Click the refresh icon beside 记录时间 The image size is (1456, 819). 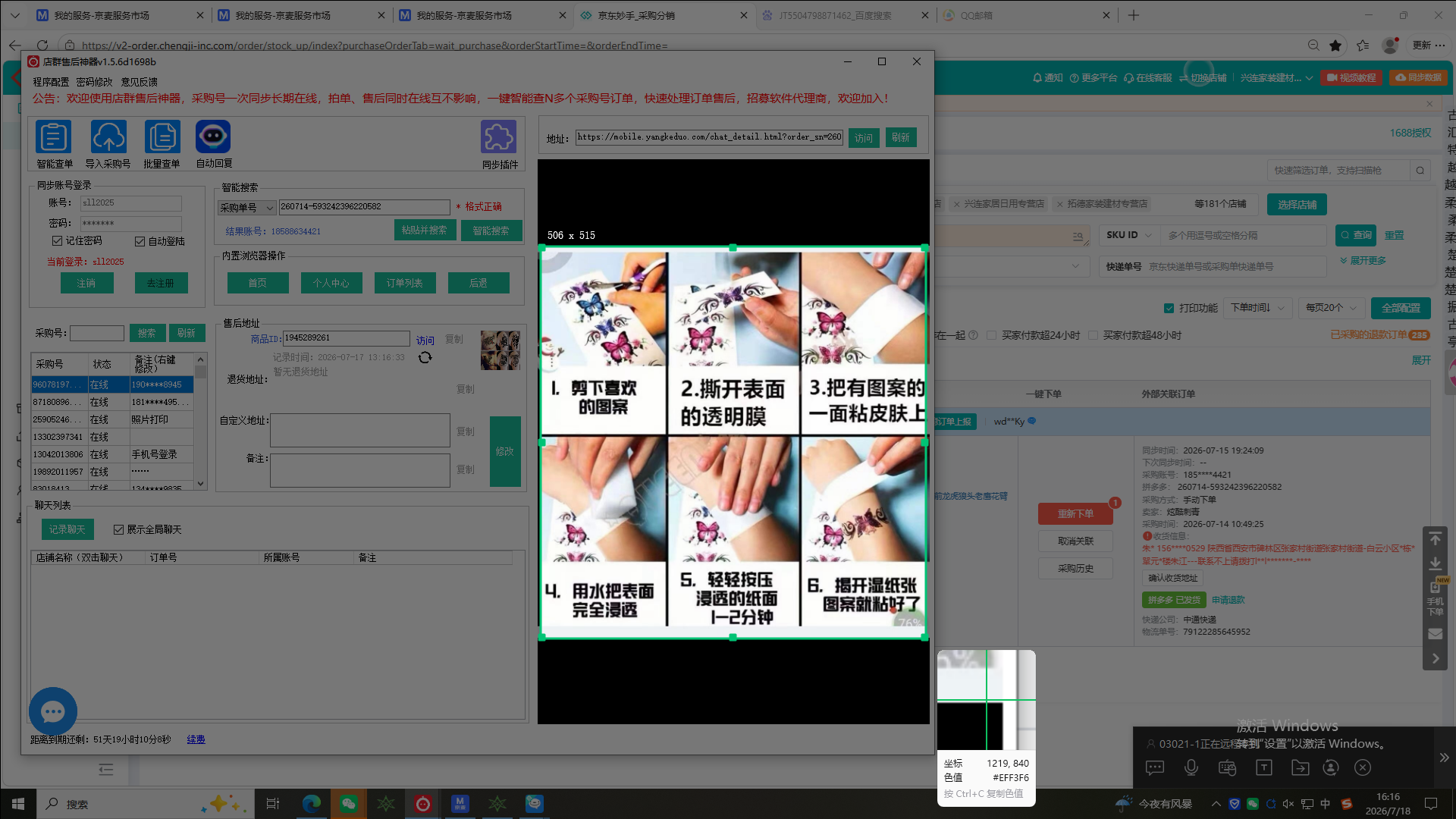click(425, 357)
